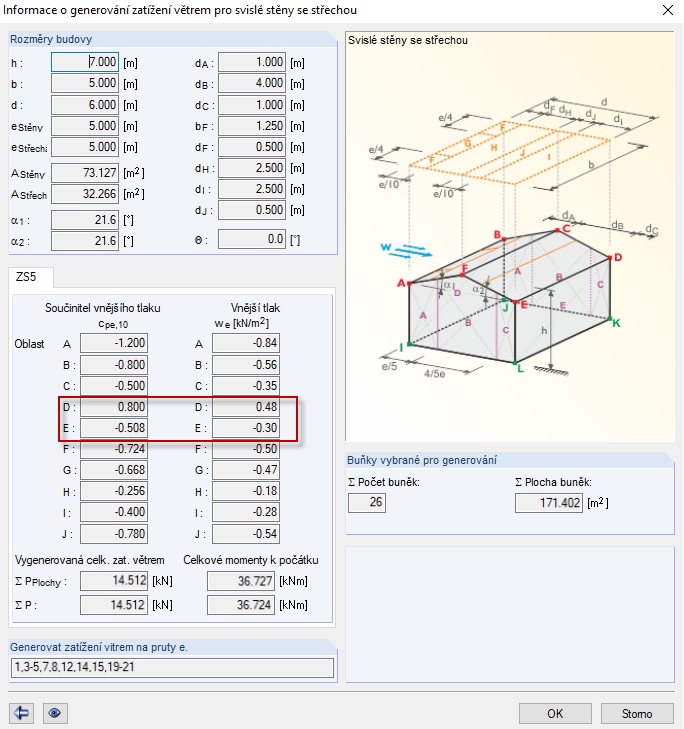Click external pressure value C (-0.35)
Image resolution: width=684 pixels, height=729 pixels.
point(246,386)
